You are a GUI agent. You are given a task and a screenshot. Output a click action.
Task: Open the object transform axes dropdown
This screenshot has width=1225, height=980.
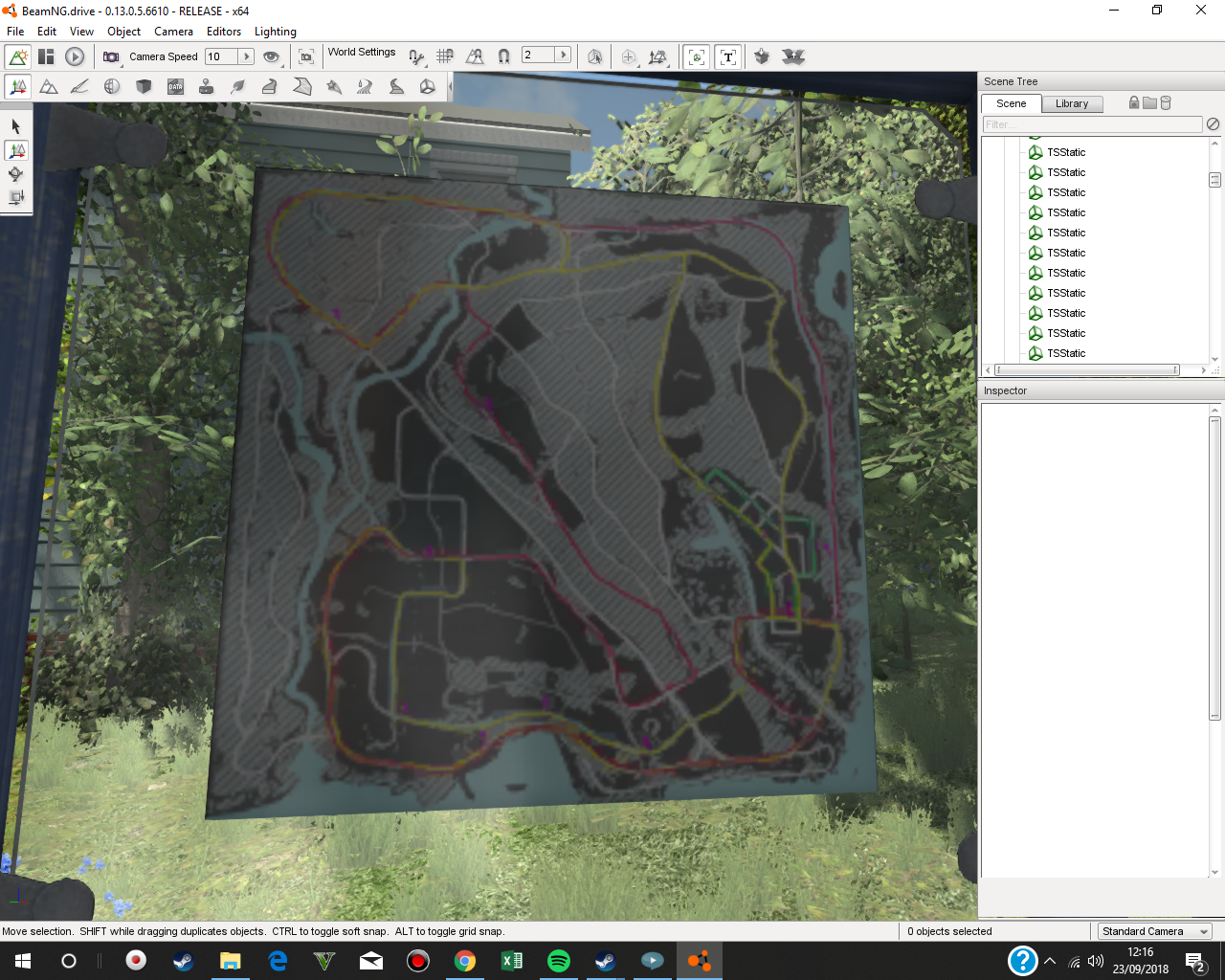point(657,56)
